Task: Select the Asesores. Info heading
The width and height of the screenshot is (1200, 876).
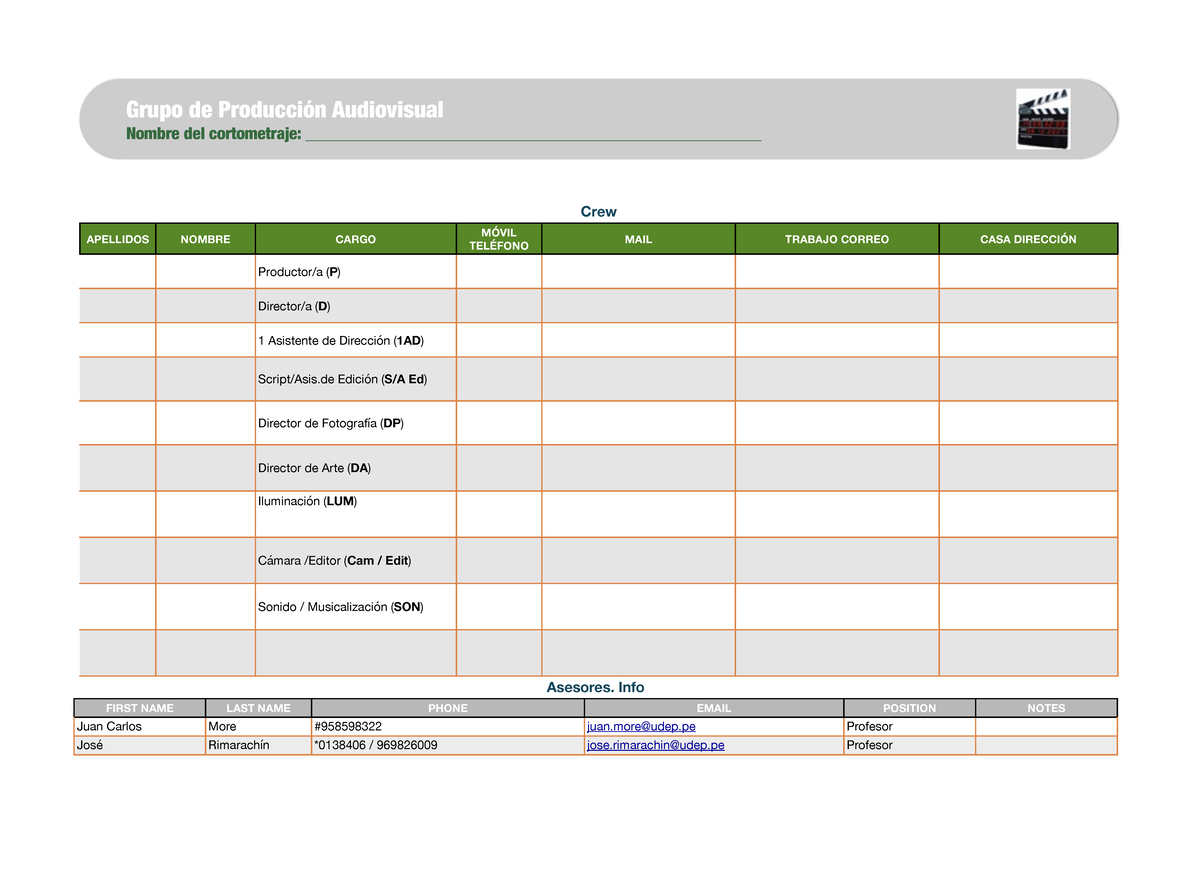Action: tap(598, 687)
